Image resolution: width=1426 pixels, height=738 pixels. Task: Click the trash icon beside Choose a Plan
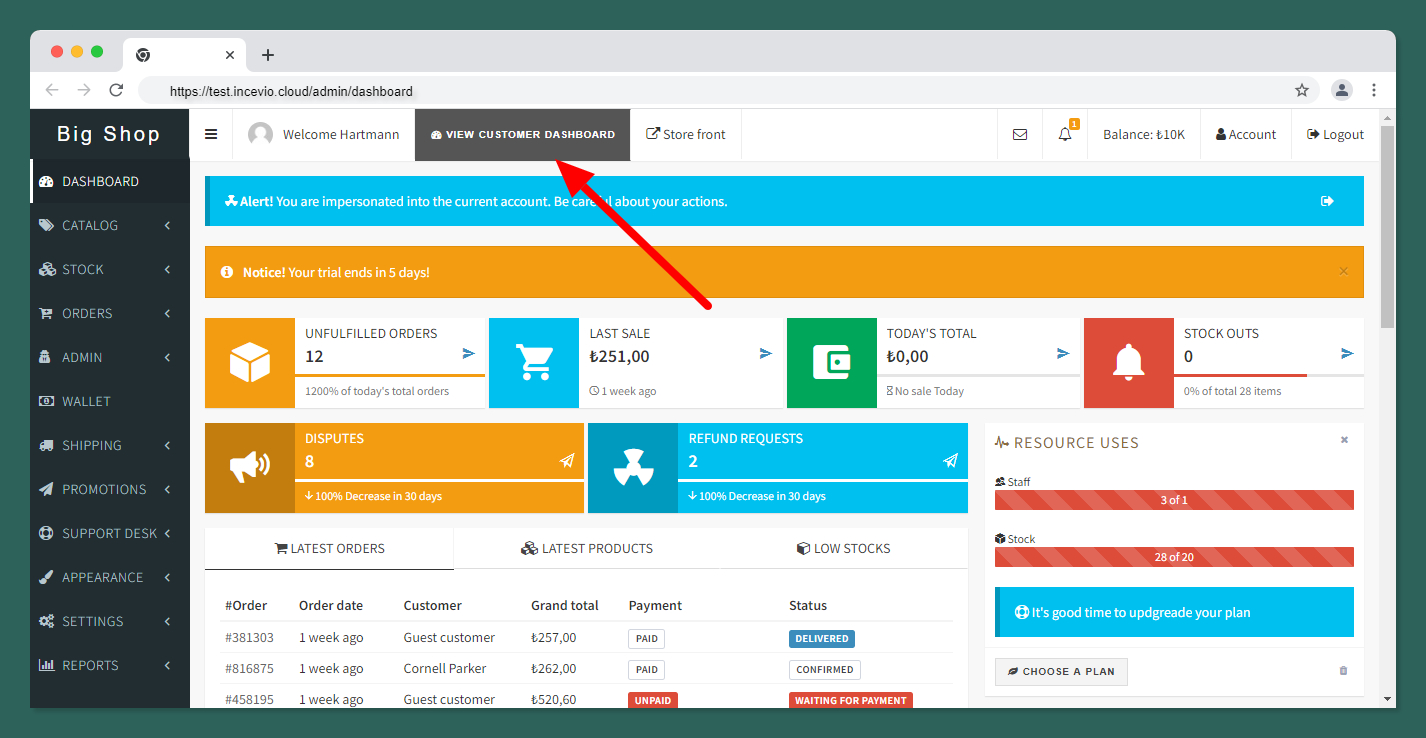click(1343, 671)
